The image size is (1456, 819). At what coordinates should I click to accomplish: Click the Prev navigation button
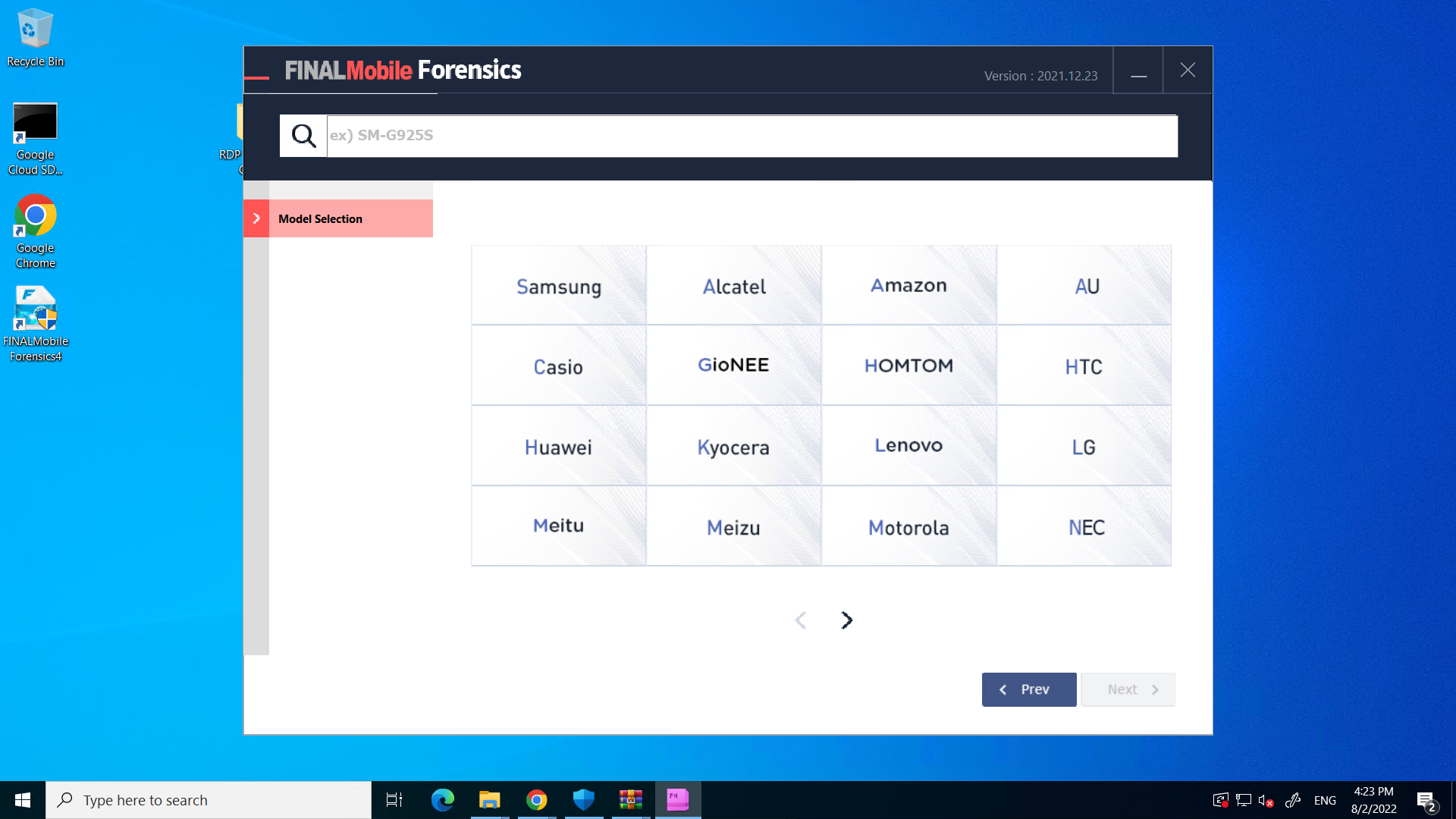[1029, 689]
